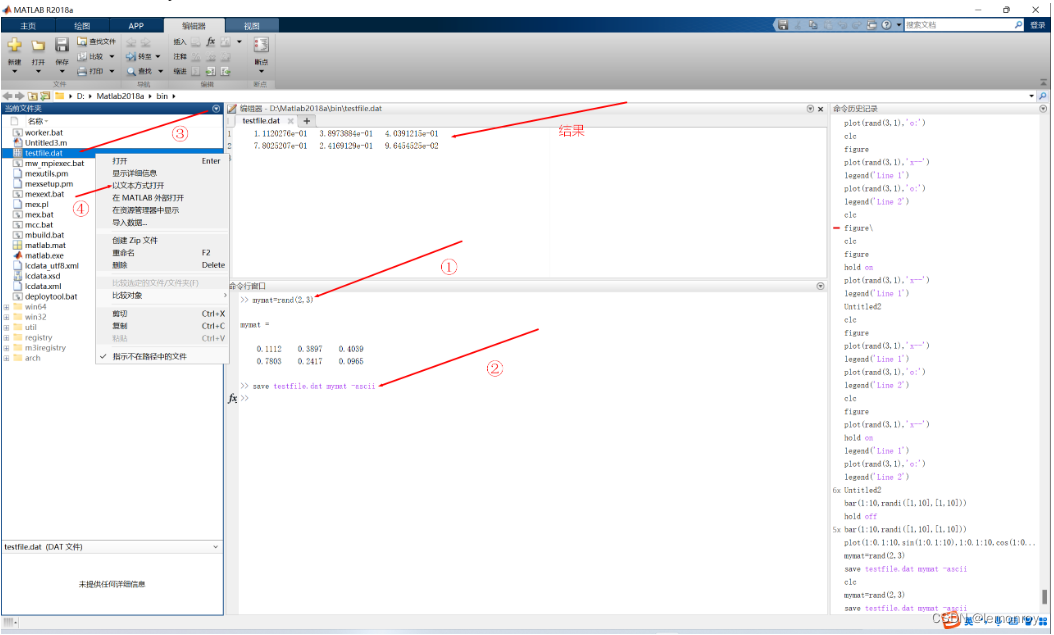The image size is (1054, 635).
Task: Click the 登录 sign-in button
Action: (x=1037, y=25)
